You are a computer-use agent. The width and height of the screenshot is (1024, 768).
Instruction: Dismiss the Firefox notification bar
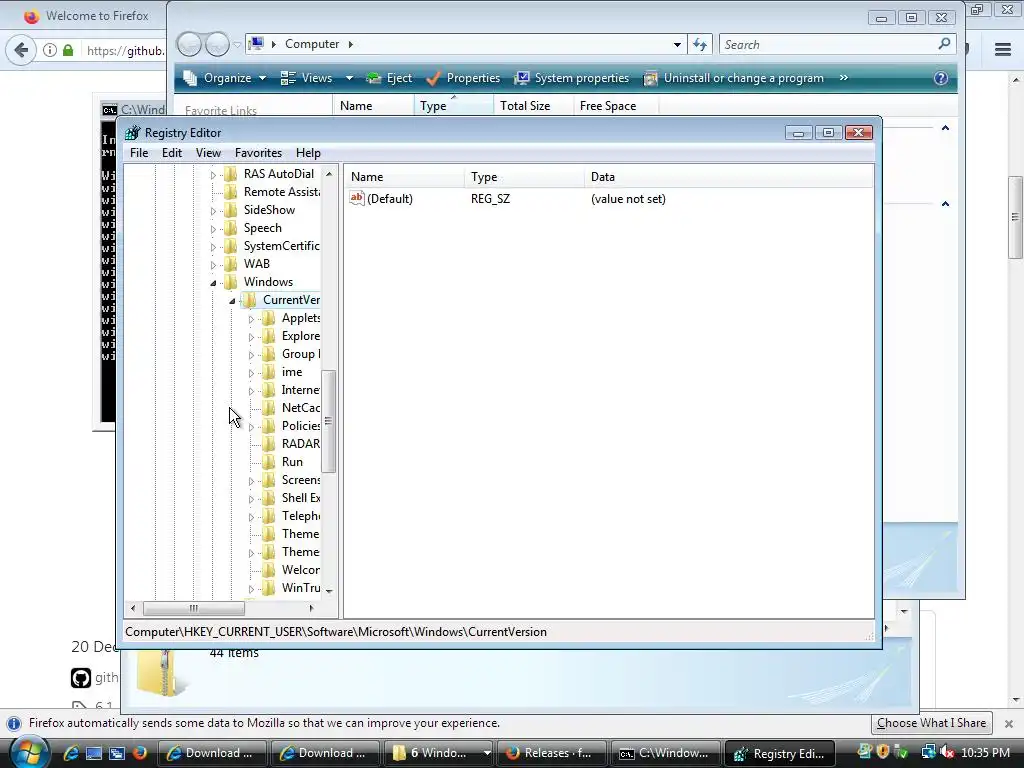click(x=1008, y=724)
